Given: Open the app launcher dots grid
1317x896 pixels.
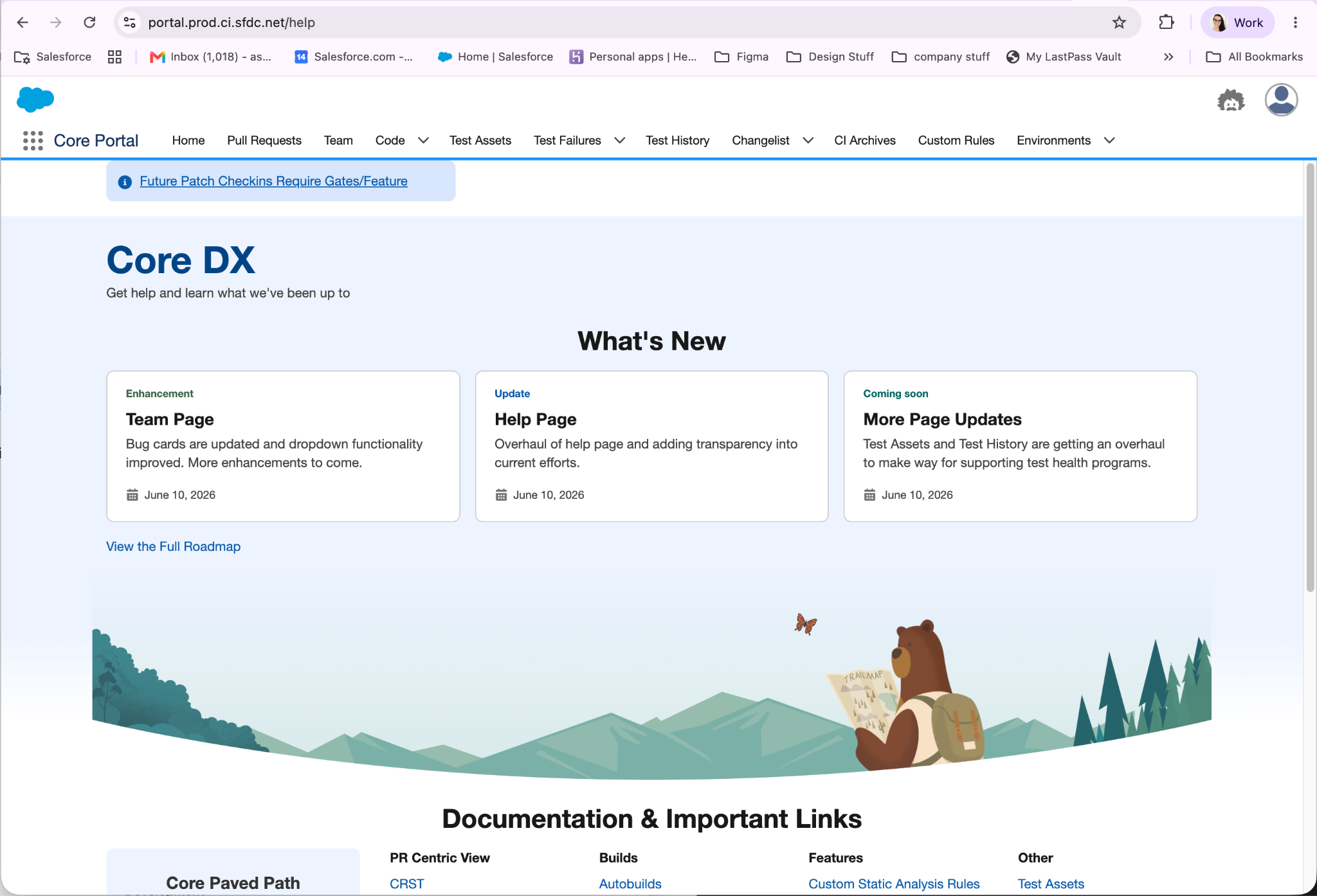Looking at the screenshot, I should pyautogui.click(x=33, y=140).
